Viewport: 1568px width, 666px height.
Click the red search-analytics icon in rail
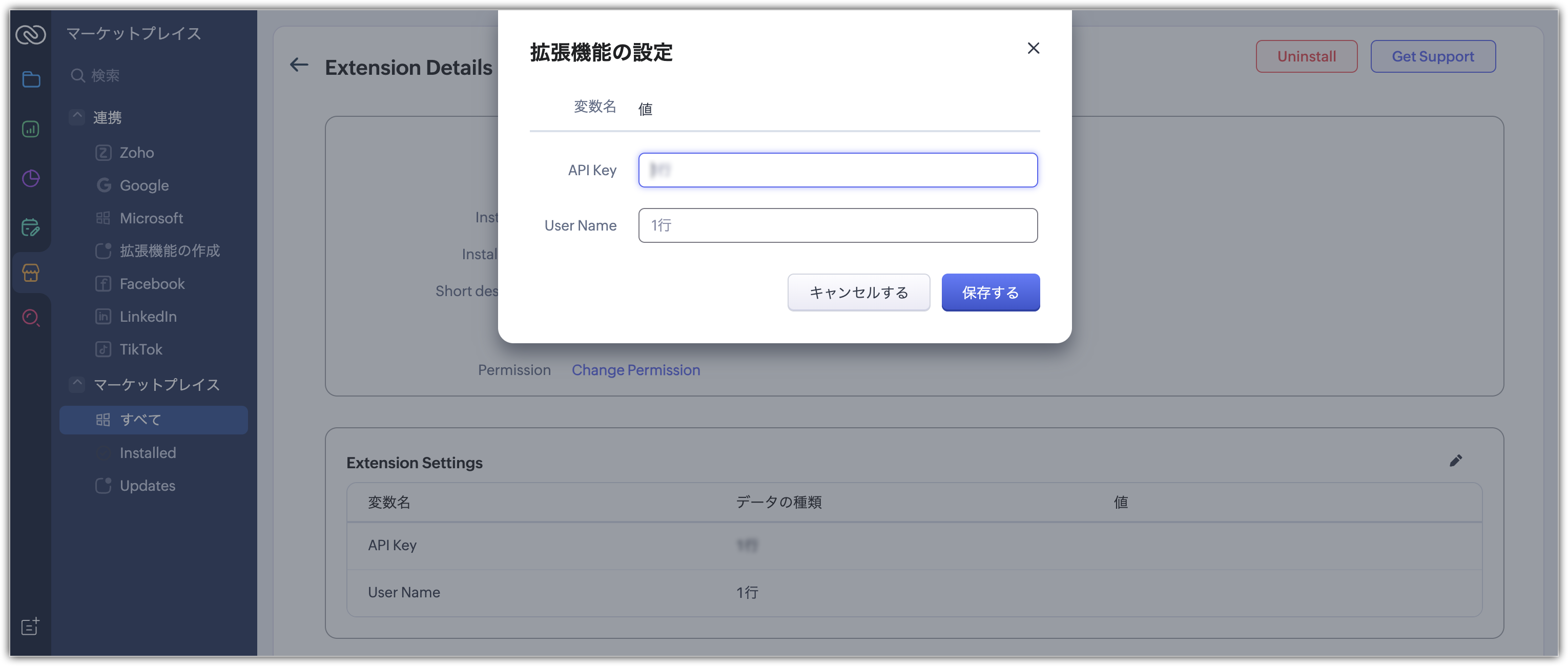coord(31,317)
